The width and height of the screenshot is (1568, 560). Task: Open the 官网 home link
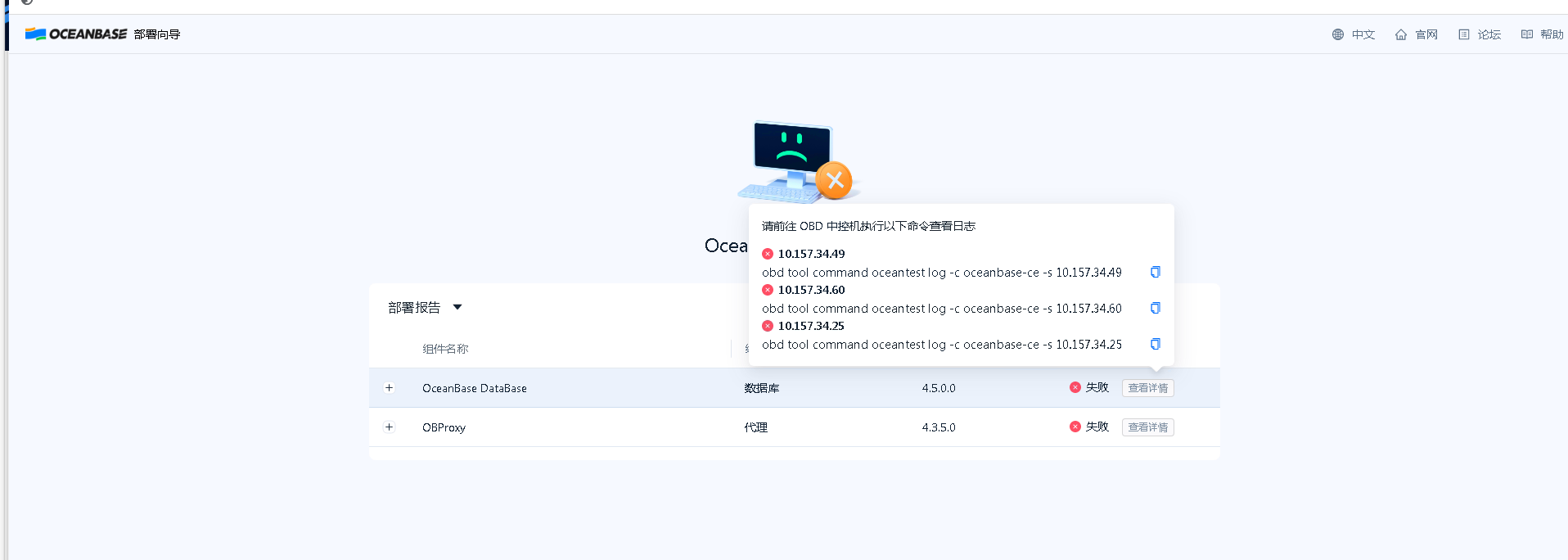click(x=1417, y=34)
